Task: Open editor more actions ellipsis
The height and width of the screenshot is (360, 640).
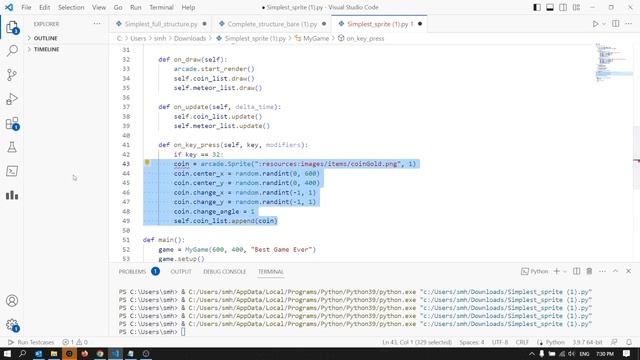Action: 629,24
